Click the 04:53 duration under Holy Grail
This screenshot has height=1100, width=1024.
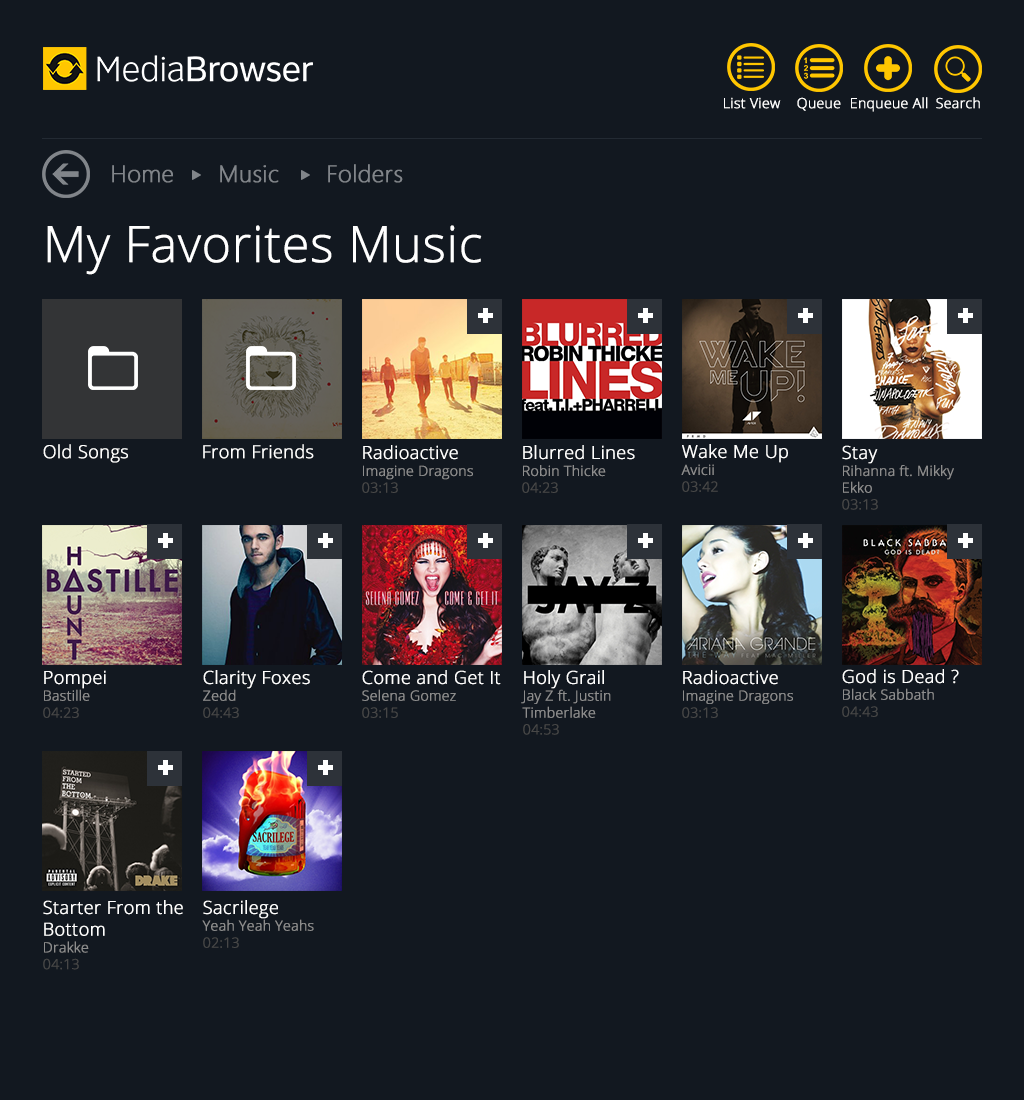coord(541,730)
